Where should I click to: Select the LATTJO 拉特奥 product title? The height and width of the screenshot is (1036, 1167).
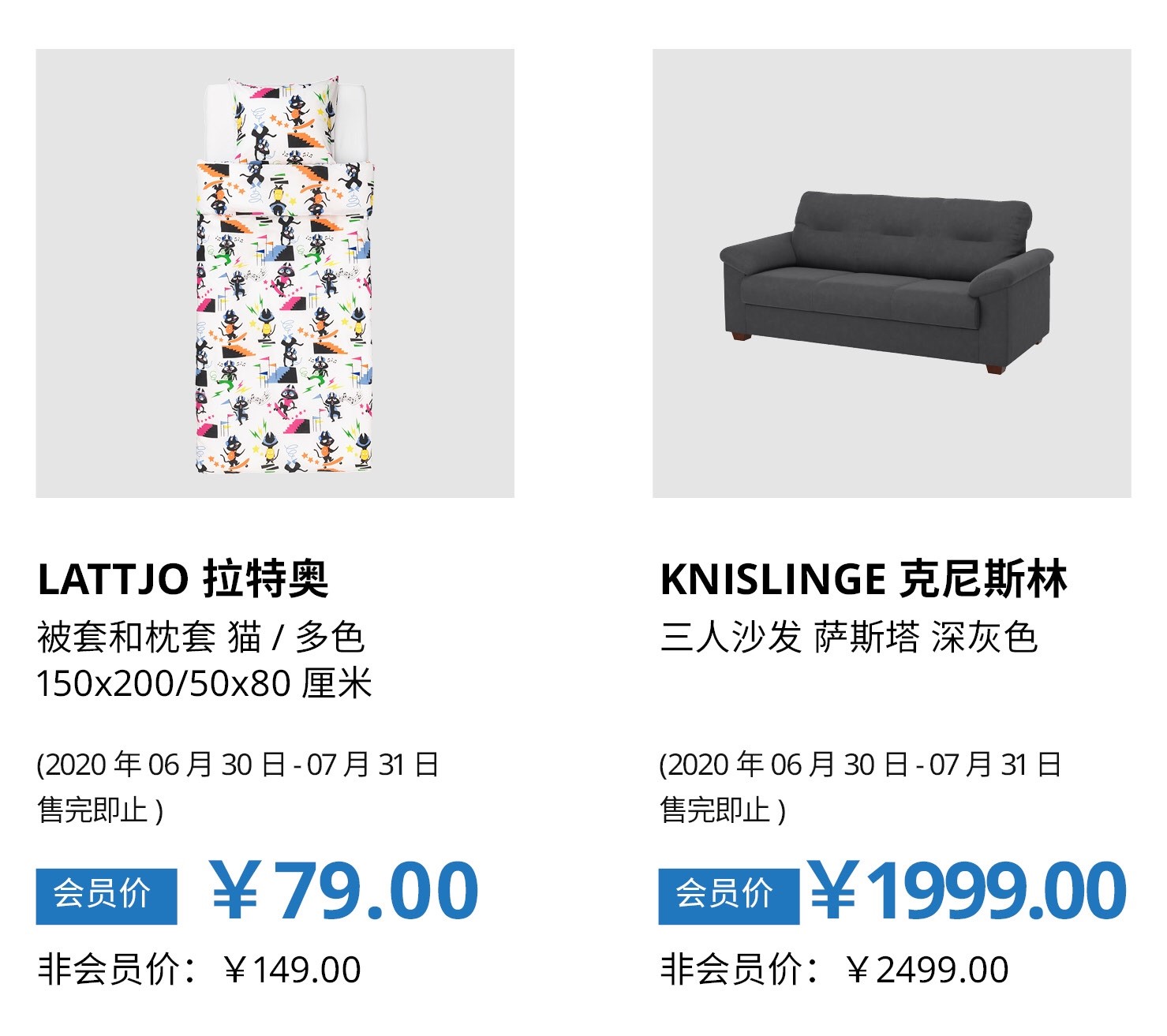click(182, 579)
